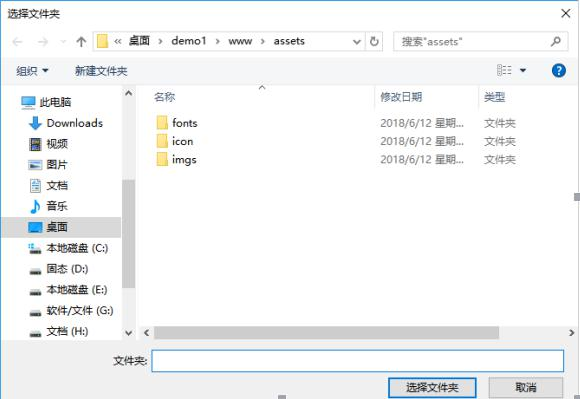Open address bar history dropdown
The width and height of the screenshot is (580, 399).
(357, 42)
